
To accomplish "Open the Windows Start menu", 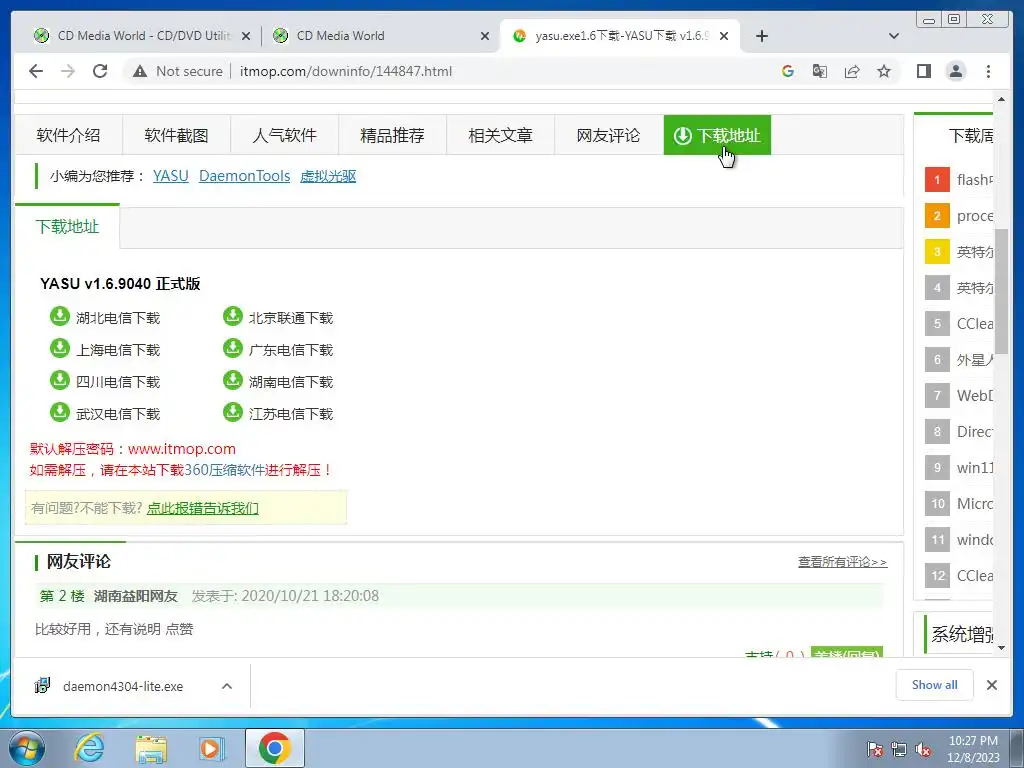I will [27, 748].
